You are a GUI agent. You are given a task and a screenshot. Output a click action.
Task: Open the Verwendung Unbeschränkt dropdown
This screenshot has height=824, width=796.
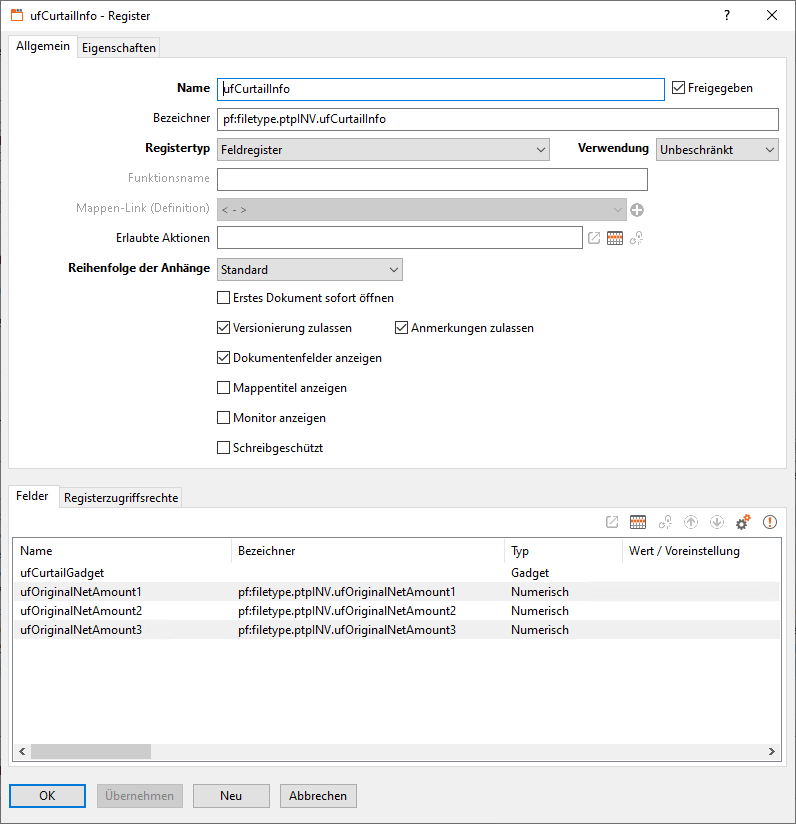717,150
